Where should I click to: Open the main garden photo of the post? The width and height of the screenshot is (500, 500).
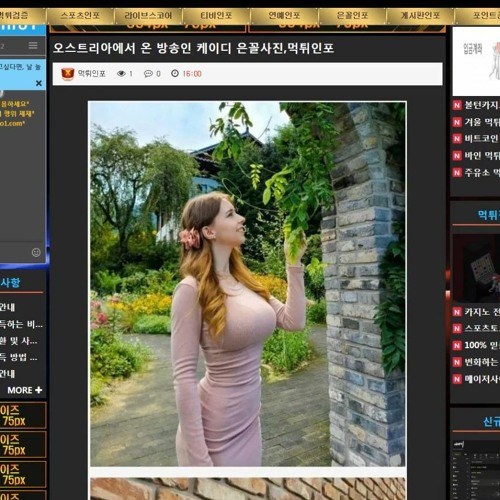(247, 284)
